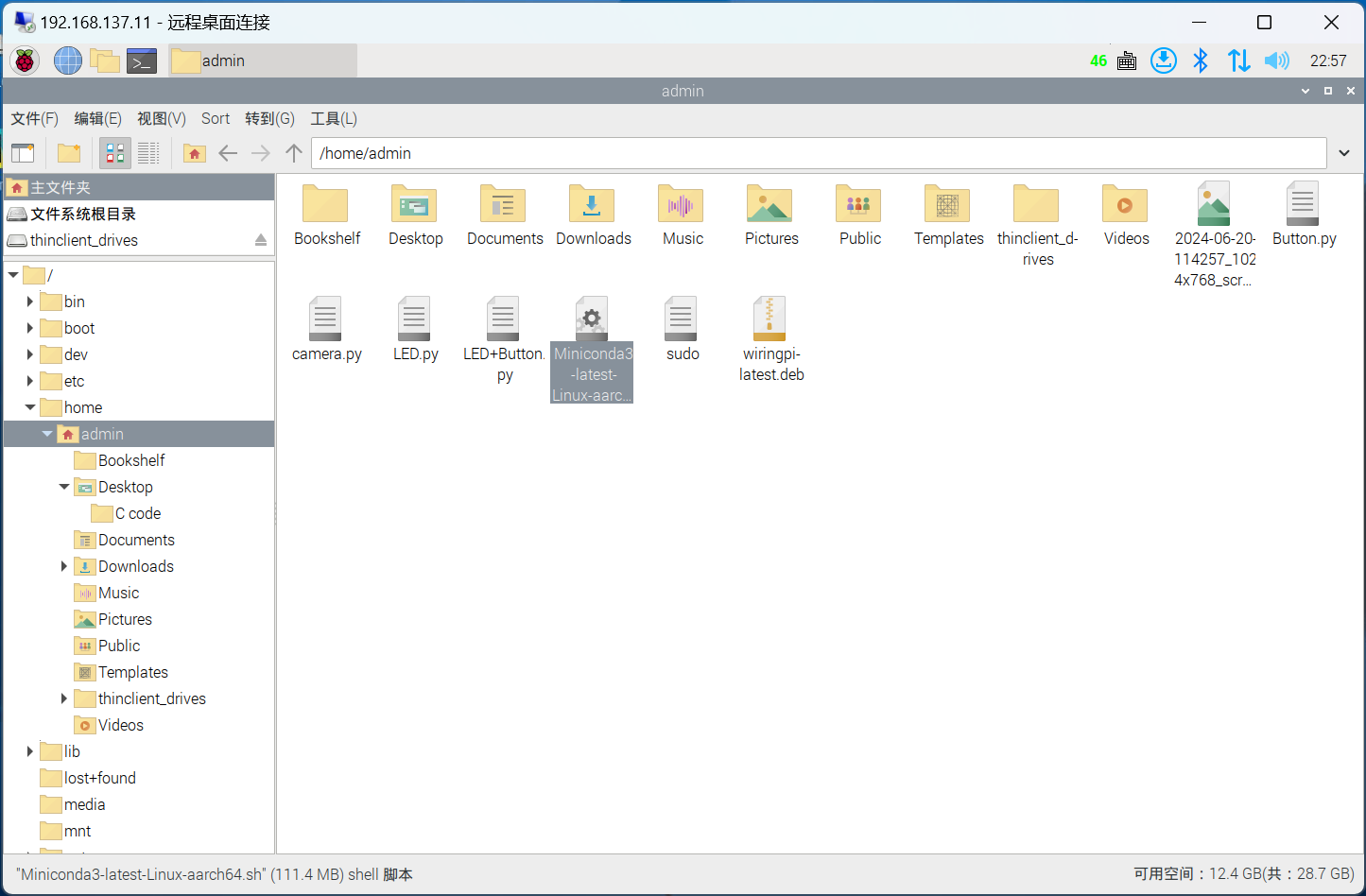Open the network tray icon
Screen dimensions: 1366x896
click(1238, 60)
